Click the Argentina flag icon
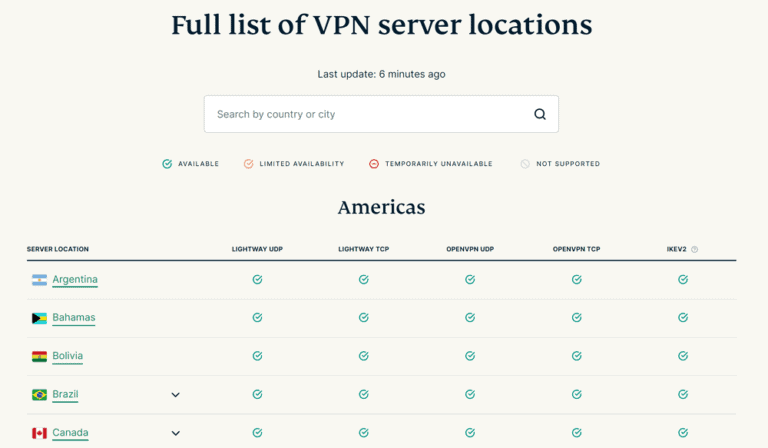768x448 pixels. click(x=40, y=280)
